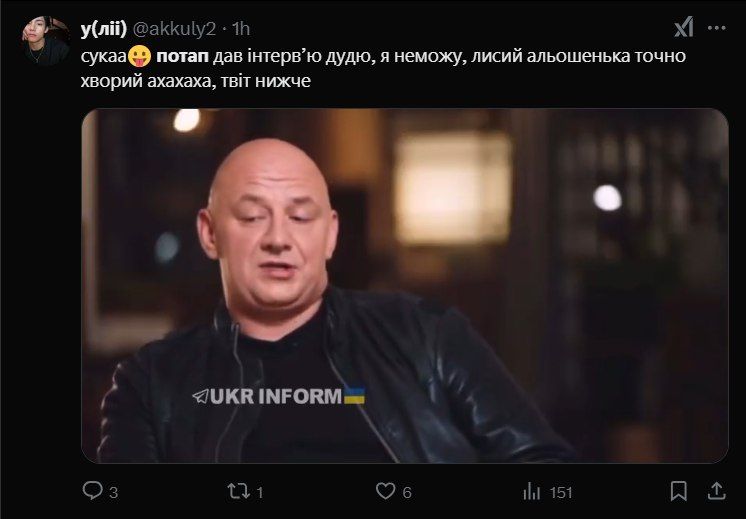Click the view count 151

[x=561, y=492]
